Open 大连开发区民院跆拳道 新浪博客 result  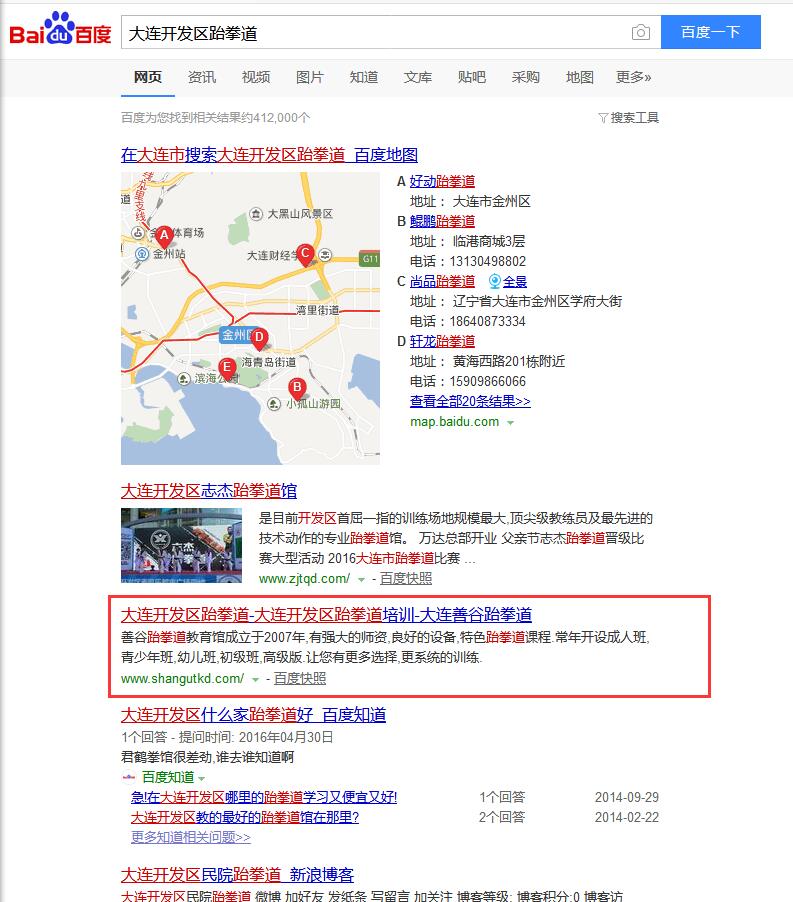tap(237, 875)
